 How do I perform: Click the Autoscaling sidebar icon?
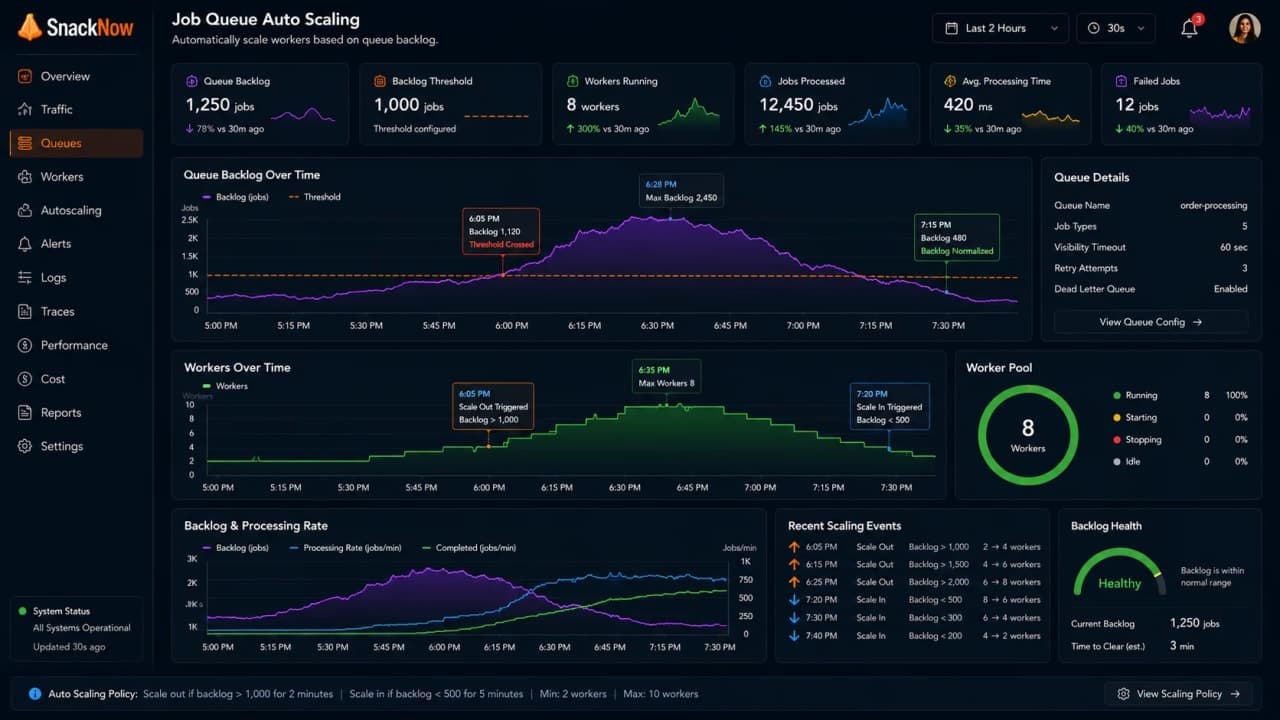pyautogui.click(x=25, y=210)
